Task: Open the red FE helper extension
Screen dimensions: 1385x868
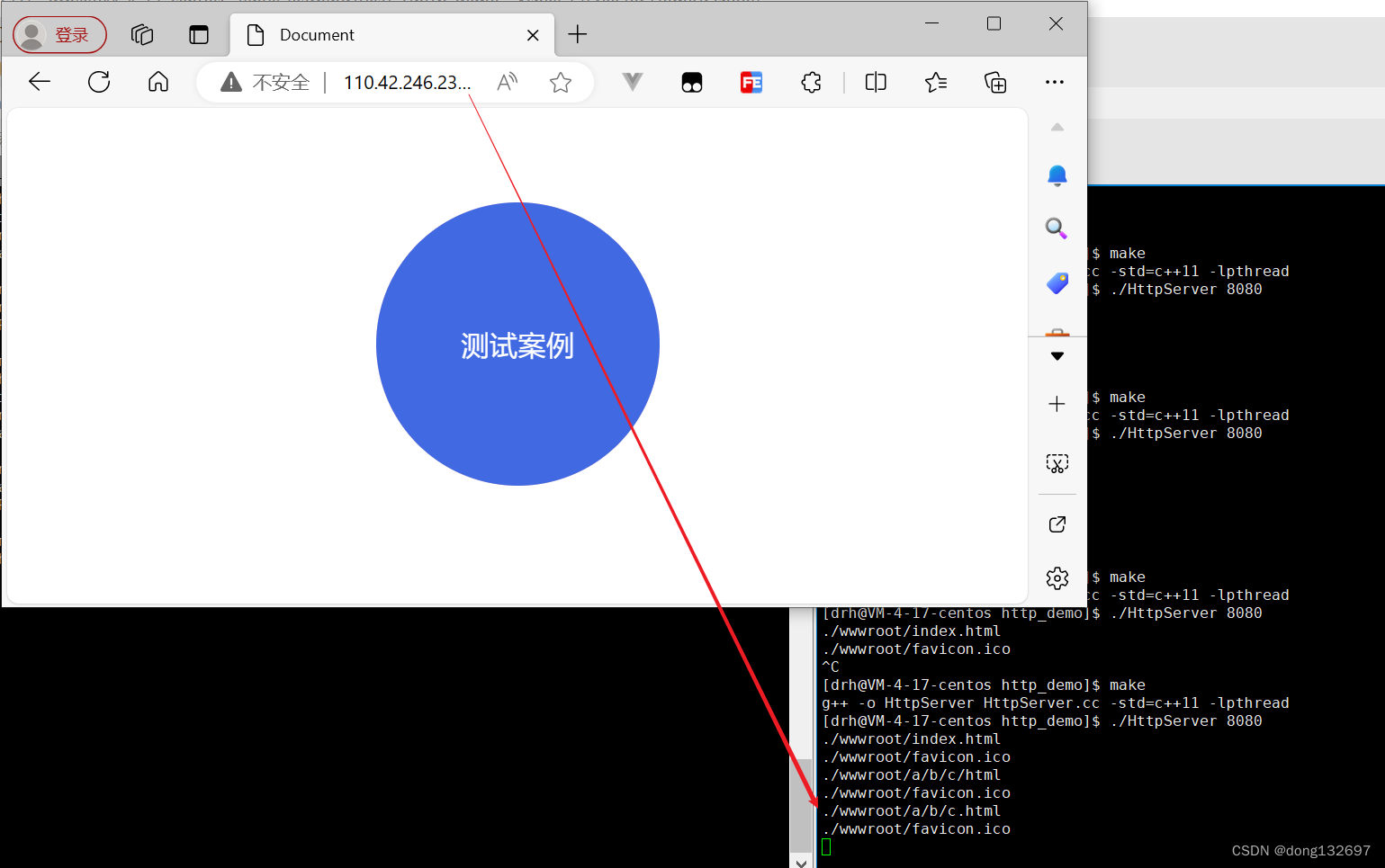Action: click(x=751, y=83)
